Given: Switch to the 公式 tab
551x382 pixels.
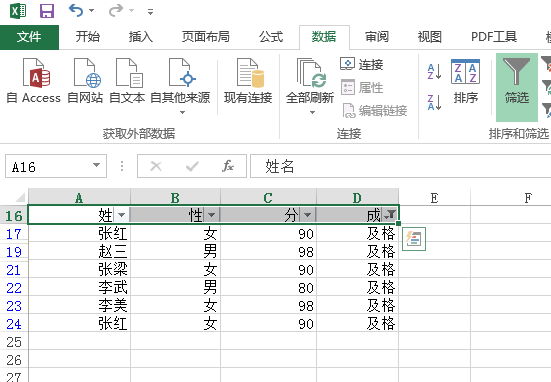Looking at the screenshot, I should point(271,37).
